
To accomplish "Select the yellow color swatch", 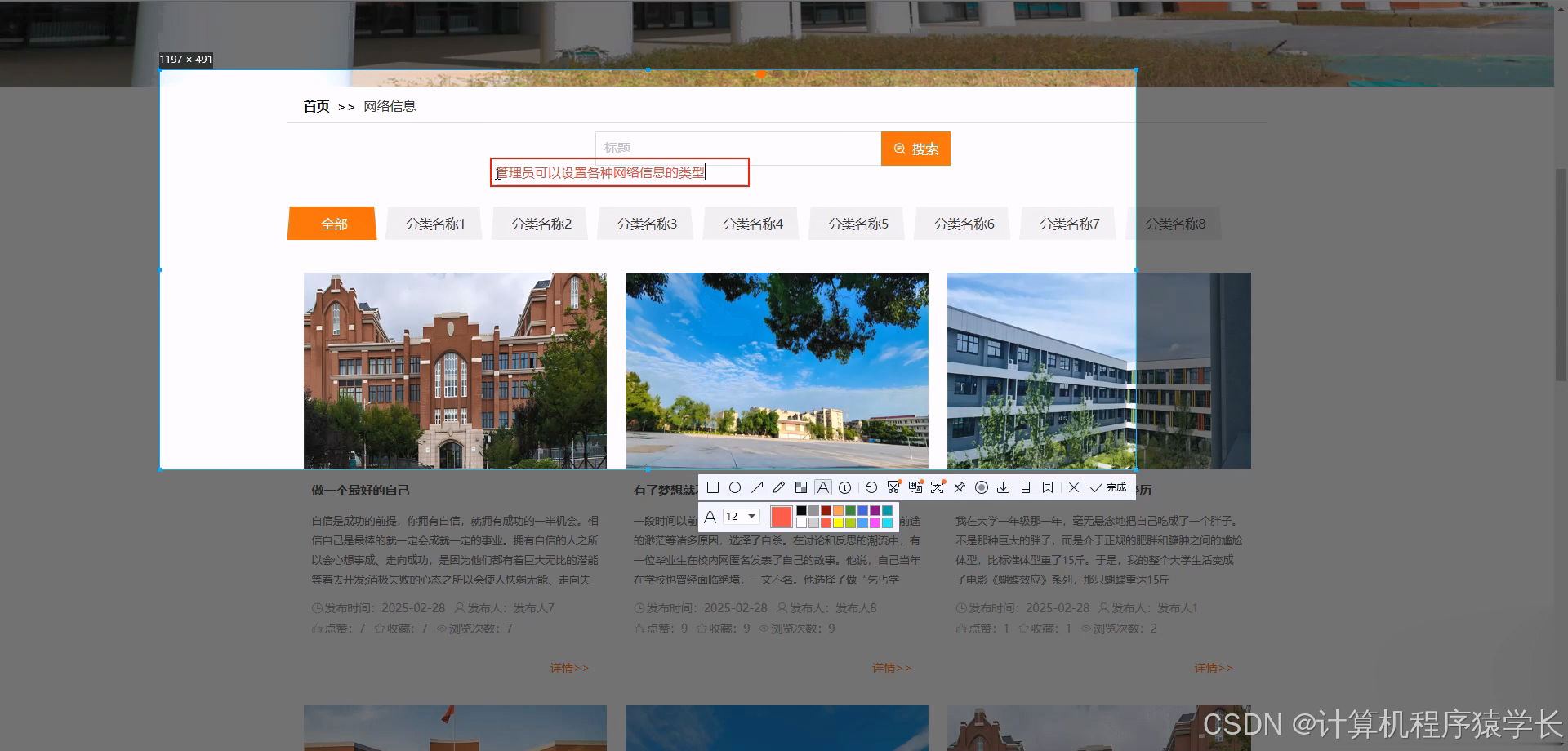I will coord(838,521).
